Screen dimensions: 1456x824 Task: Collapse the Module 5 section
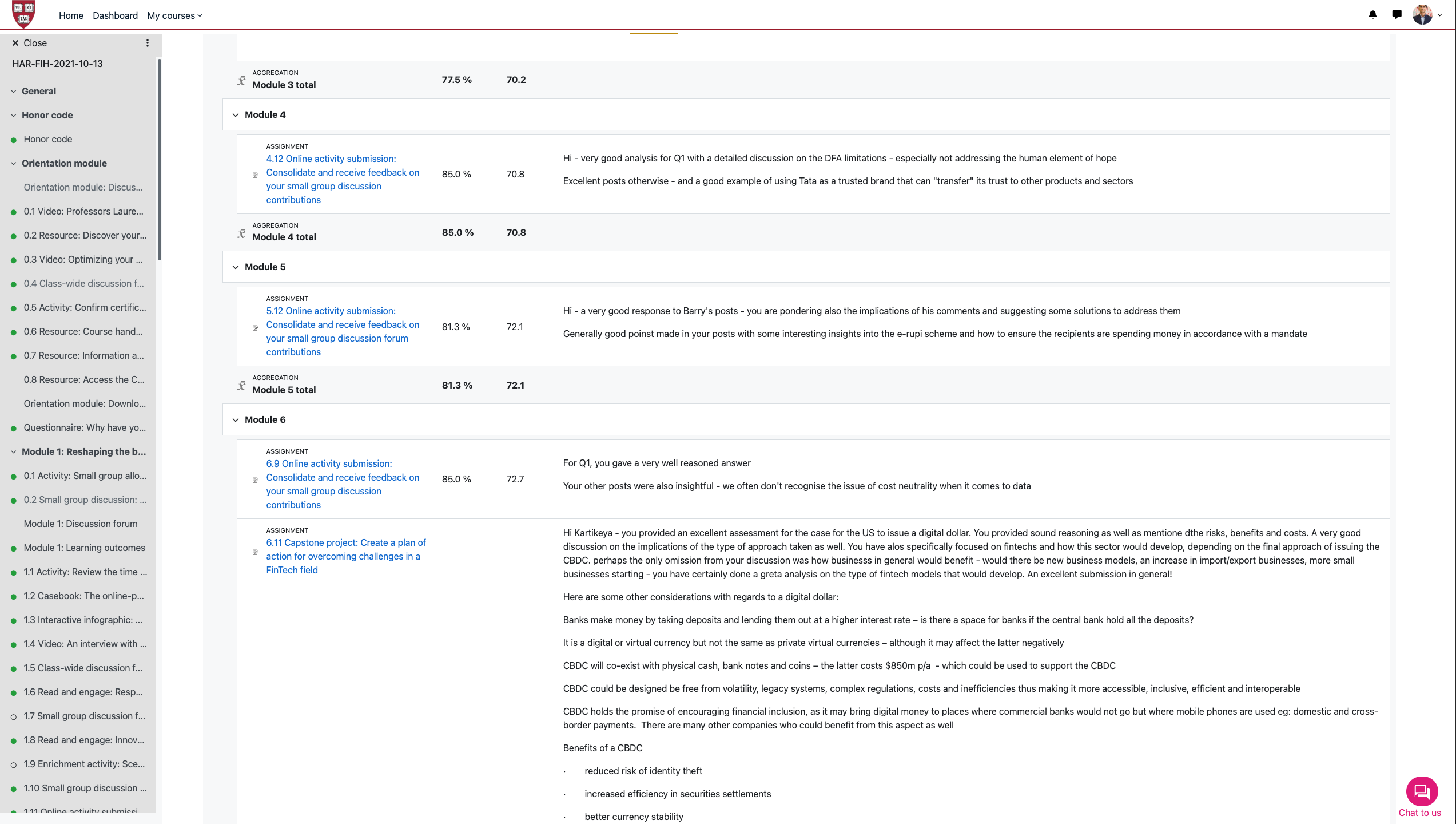click(x=236, y=267)
